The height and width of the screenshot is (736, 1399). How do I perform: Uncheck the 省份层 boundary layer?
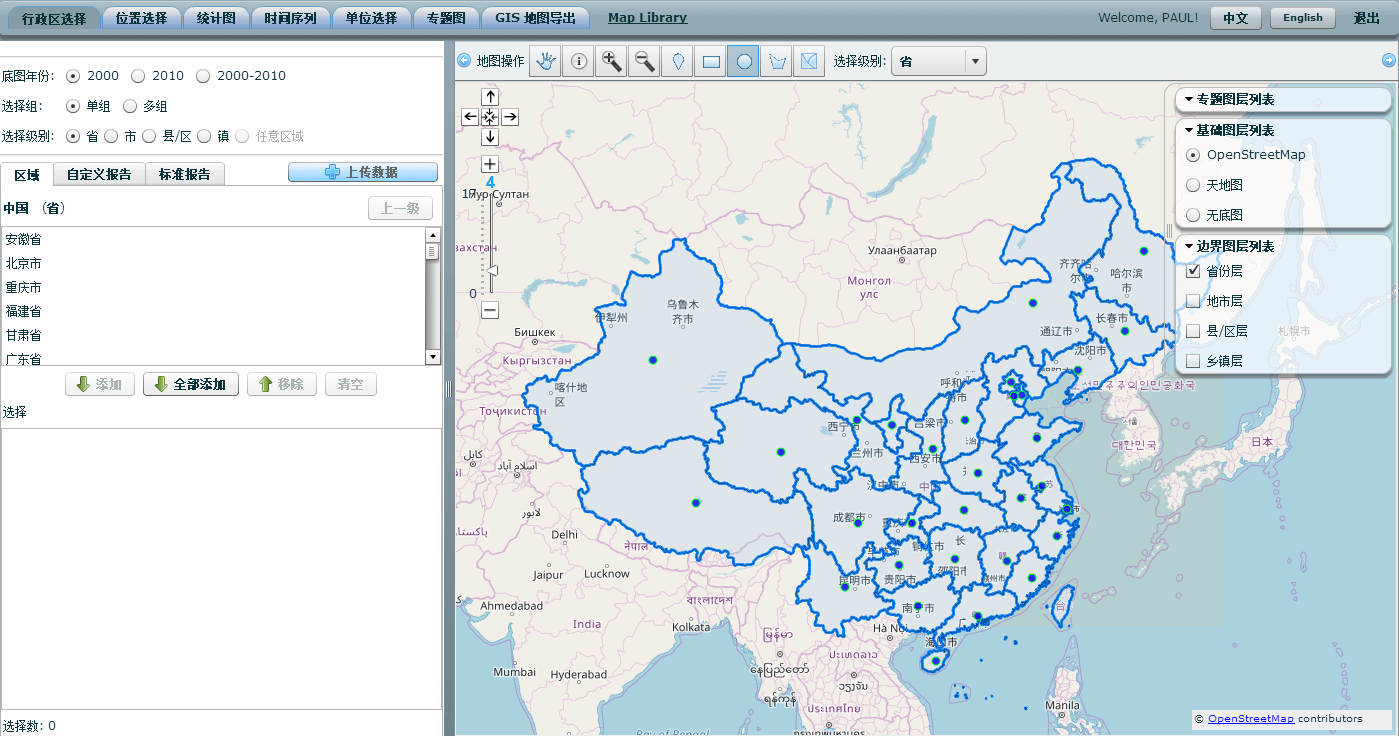pos(1193,271)
